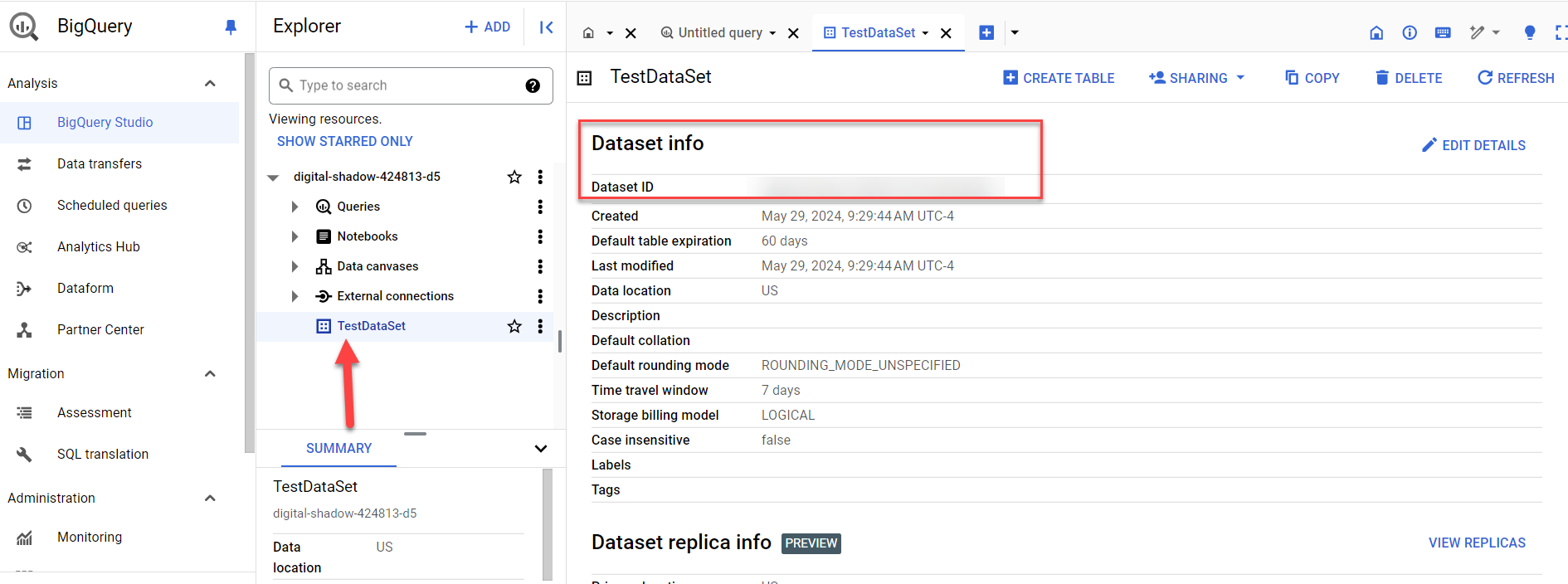This screenshot has height=584, width=1568.
Task: Open Scheduled queries
Action: [112, 206]
